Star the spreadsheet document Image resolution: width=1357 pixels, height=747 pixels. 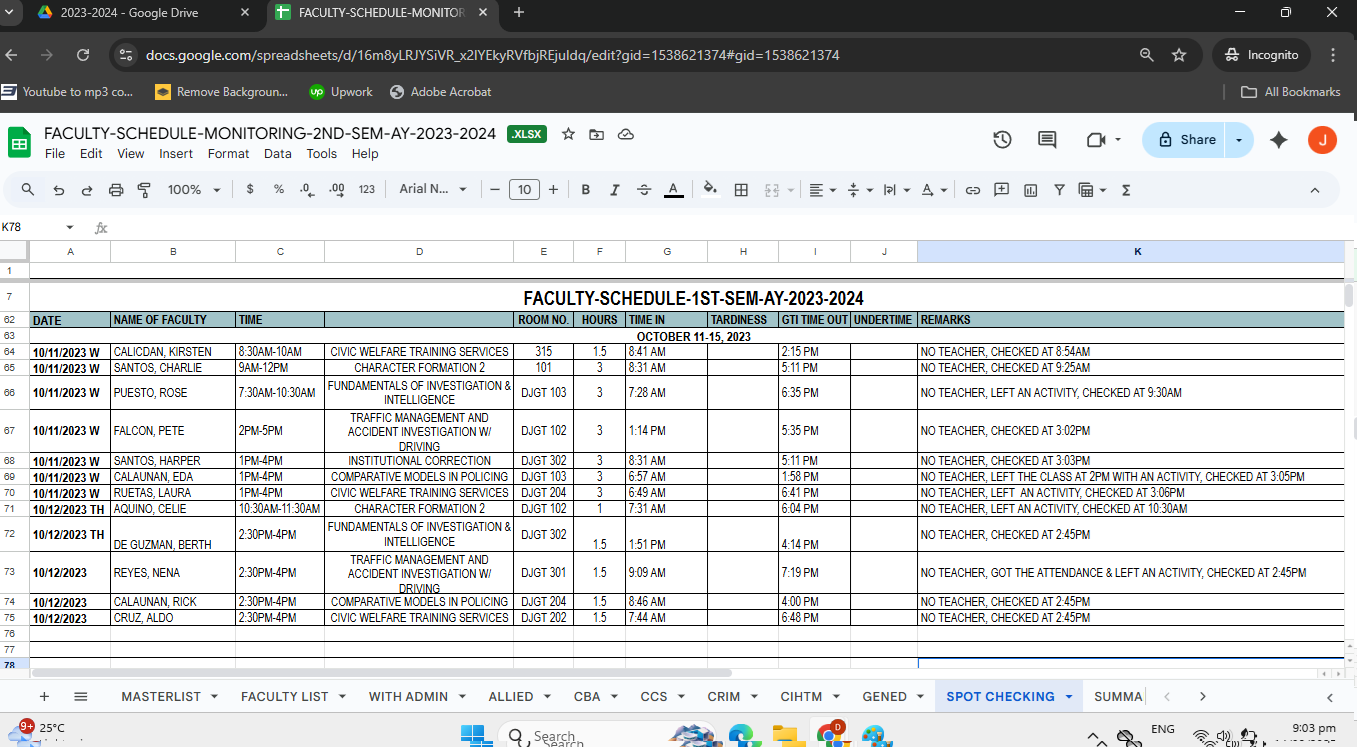point(568,135)
